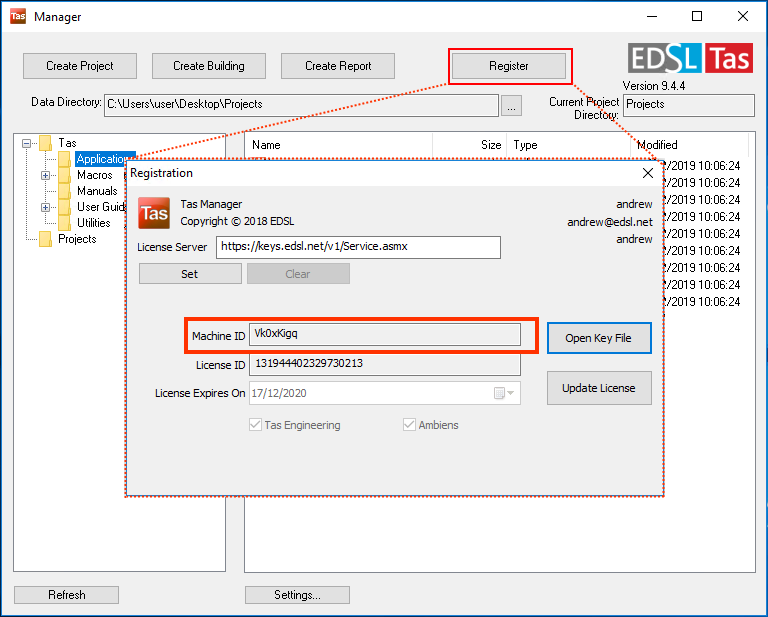Click the Copyright © 2018 EDSL text
This screenshot has width=768, height=617.
(x=237, y=221)
